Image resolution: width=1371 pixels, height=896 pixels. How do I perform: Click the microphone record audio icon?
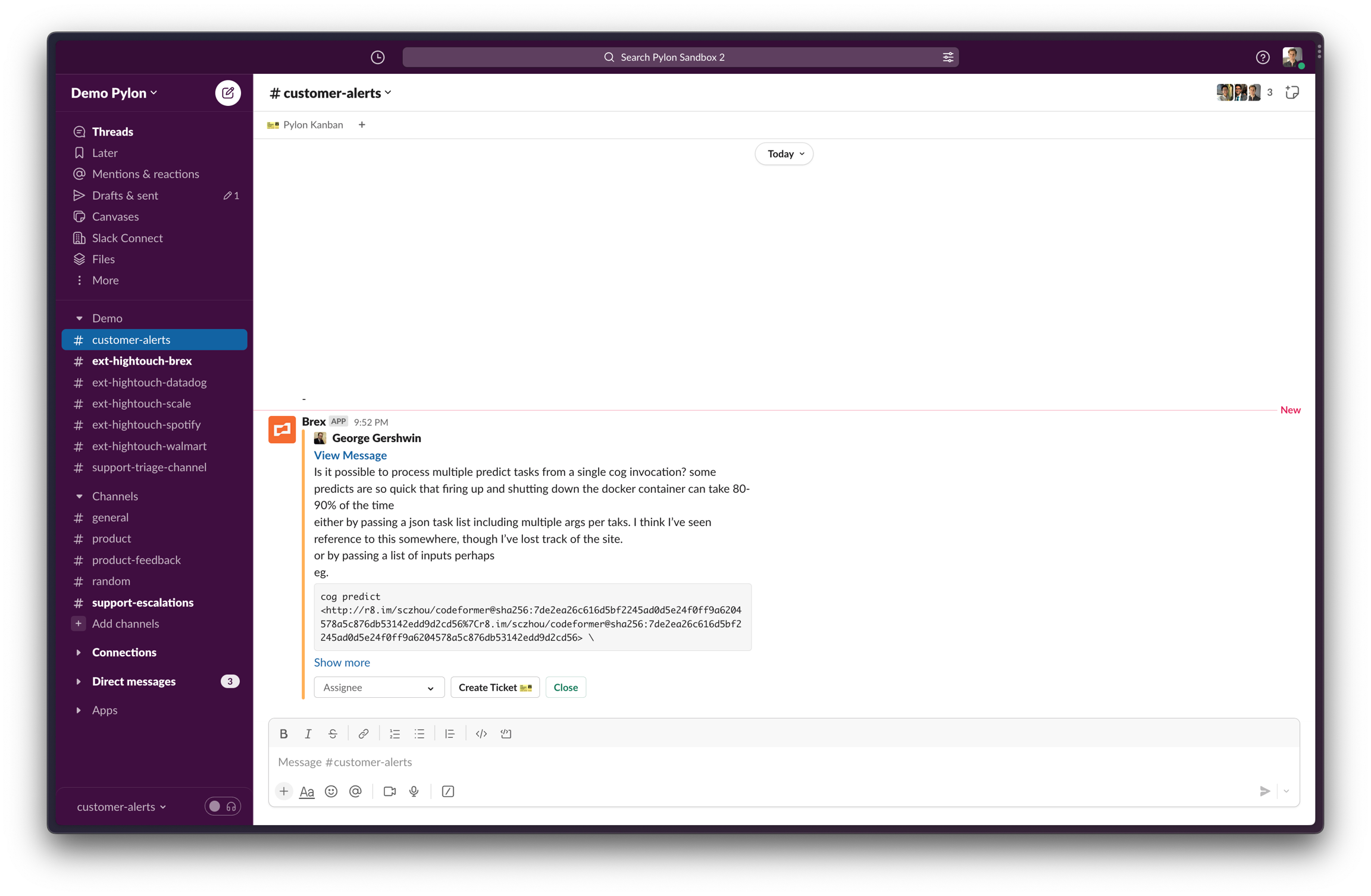414,791
